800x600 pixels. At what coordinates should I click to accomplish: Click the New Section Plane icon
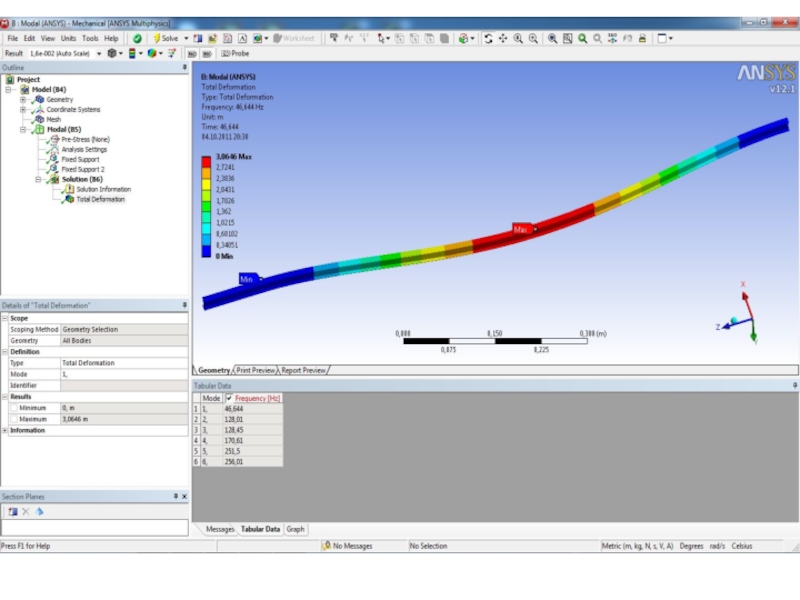coord(197,38)
